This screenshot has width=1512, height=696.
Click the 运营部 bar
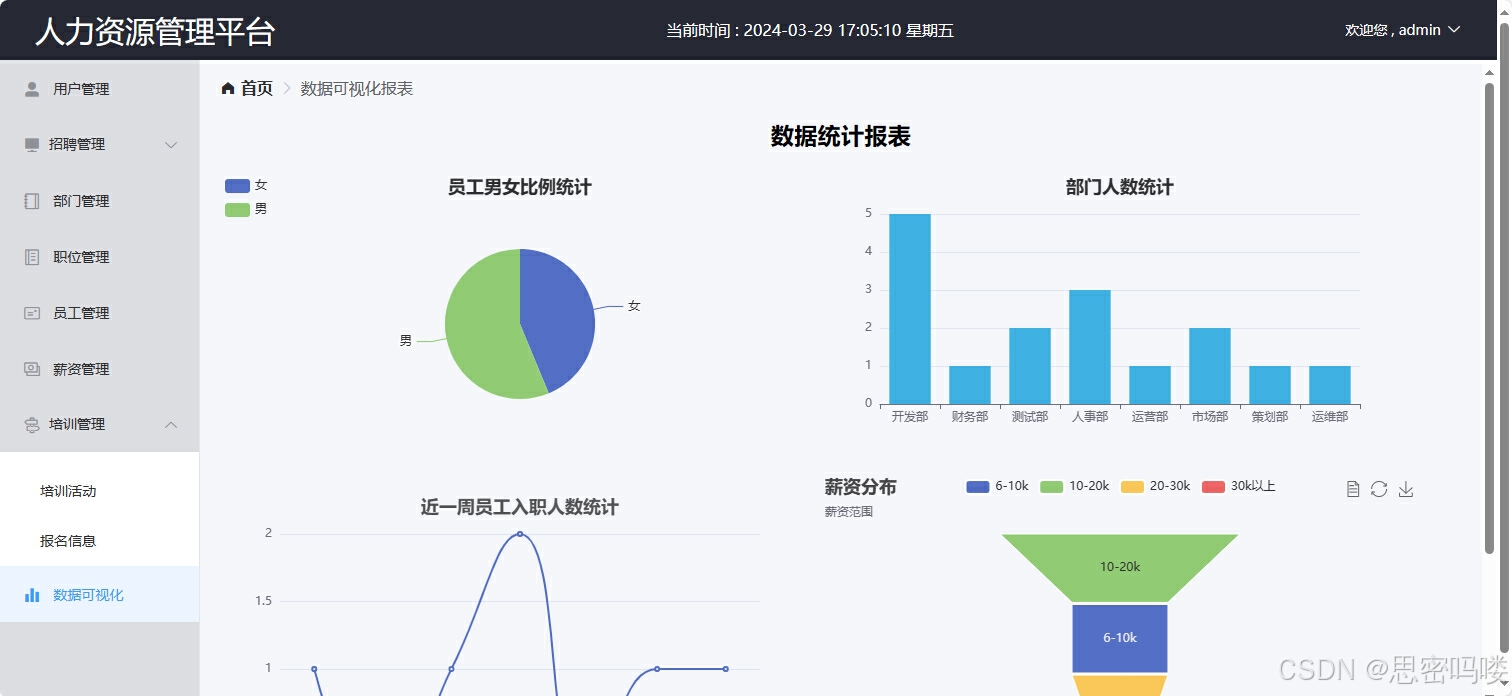point(1150,385)
